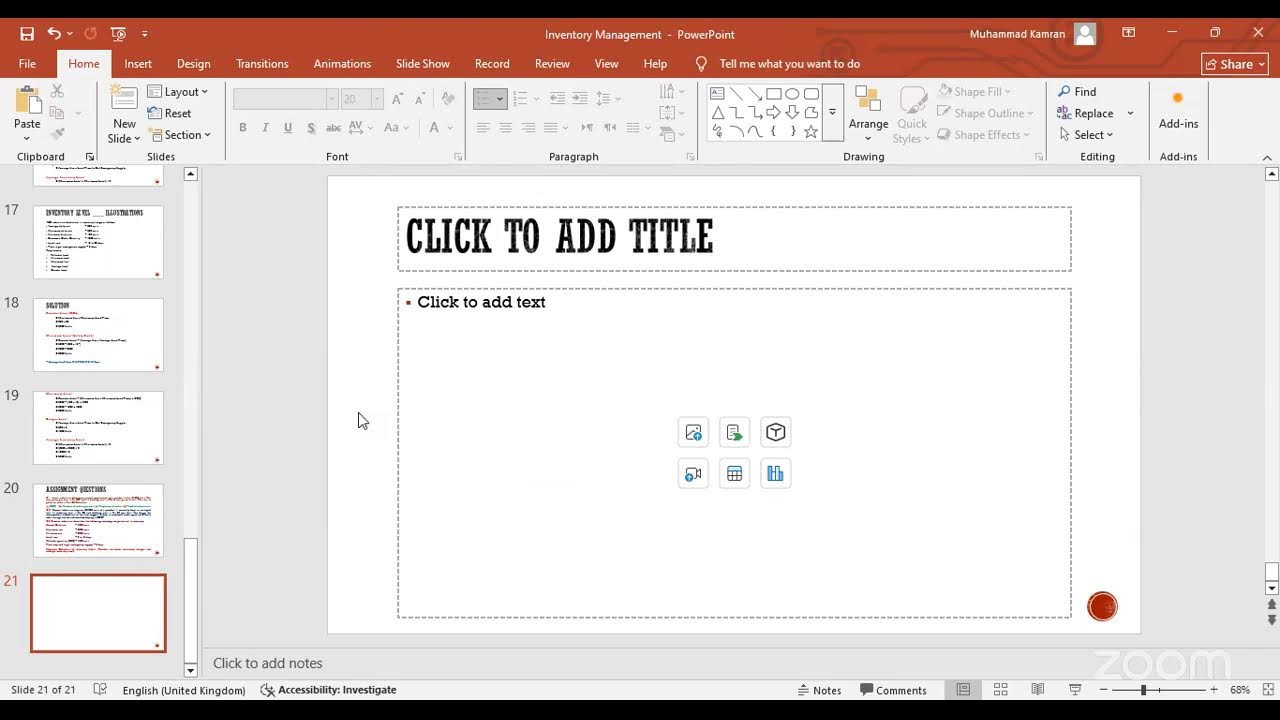Image resolution: width=1280 pixels, height=720 pixels.
Task: Open the File tab
Action: (27, 64)
